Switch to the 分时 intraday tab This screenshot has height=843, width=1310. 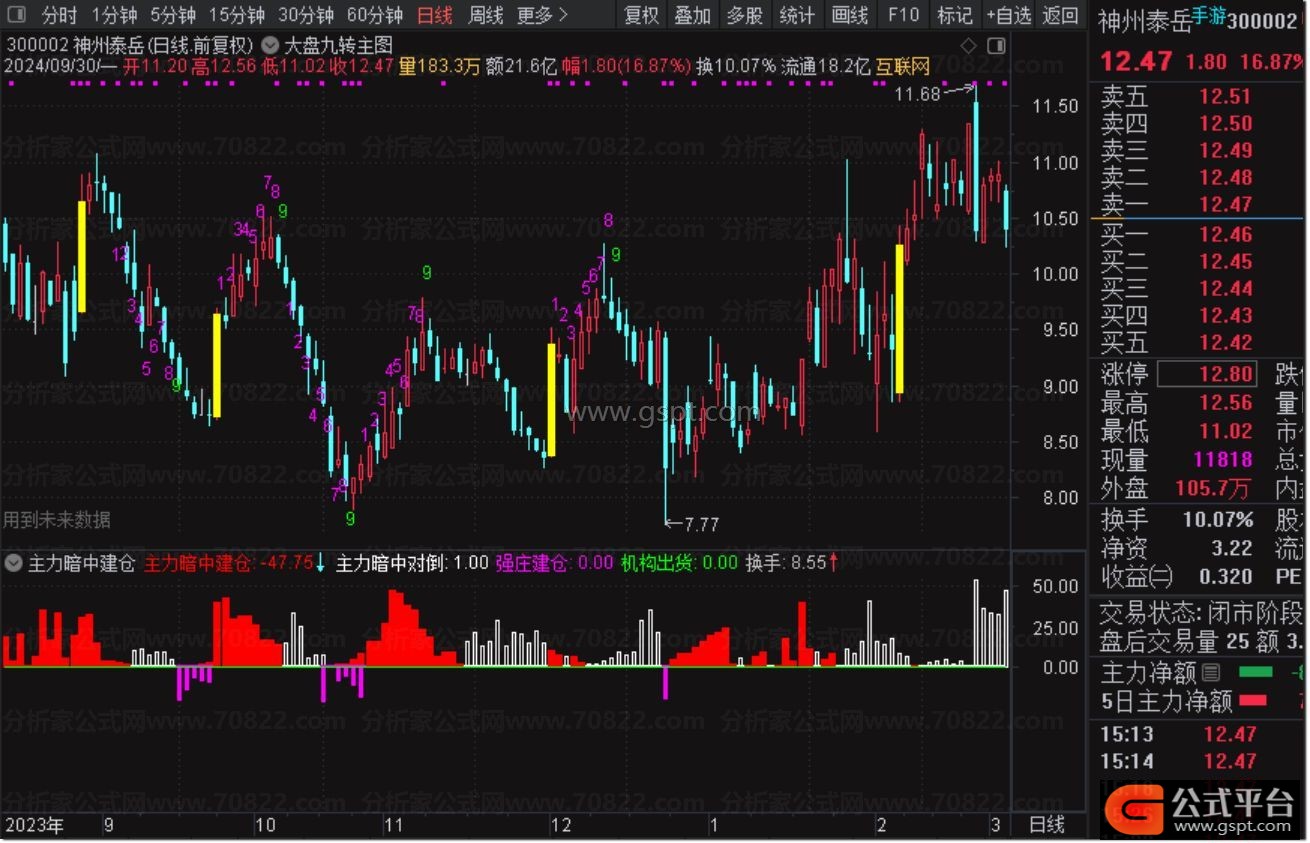[x=59, y=15]
